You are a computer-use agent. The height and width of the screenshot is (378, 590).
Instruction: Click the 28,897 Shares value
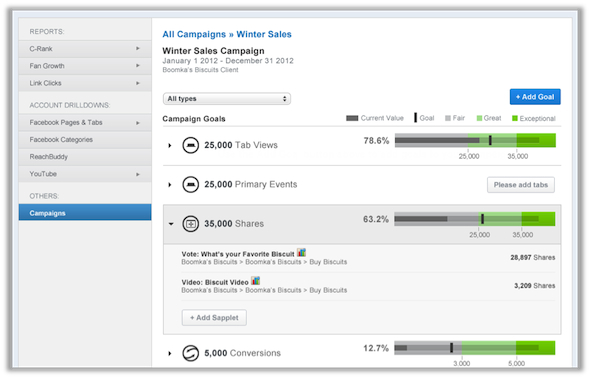(533, 258)
